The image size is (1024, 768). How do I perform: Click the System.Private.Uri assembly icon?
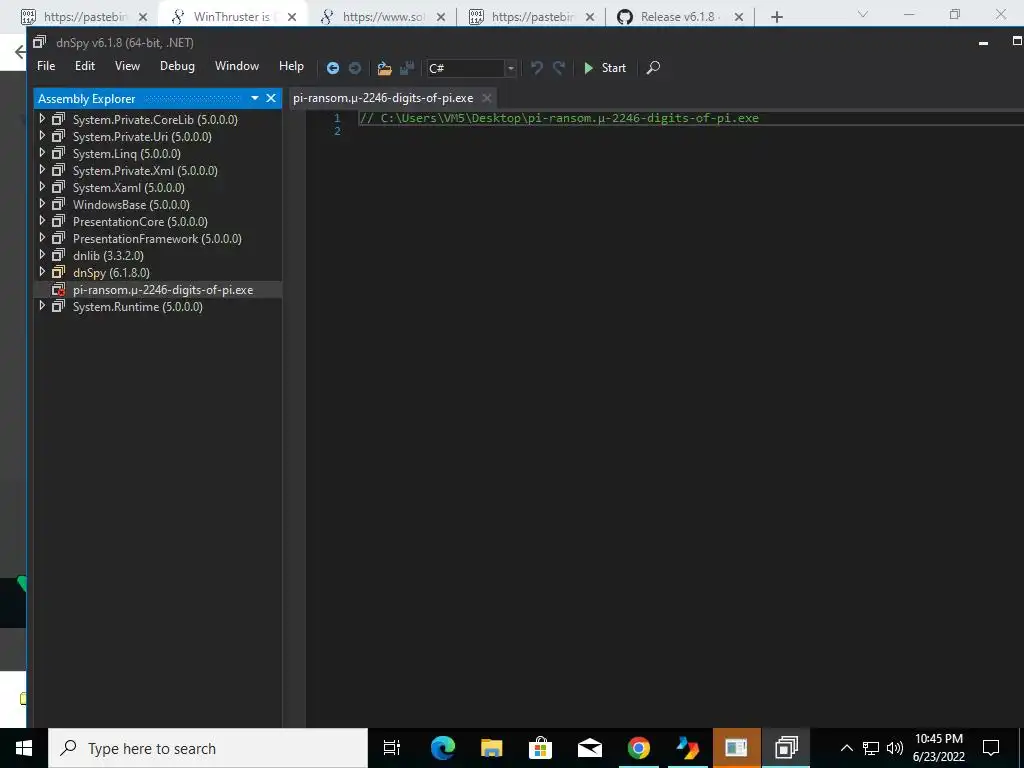[x=59, y=136]
